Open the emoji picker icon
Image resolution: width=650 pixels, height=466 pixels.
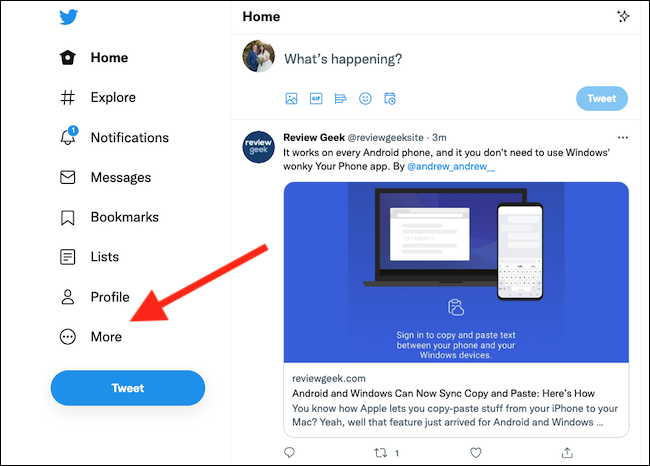[x=365, y=99]
